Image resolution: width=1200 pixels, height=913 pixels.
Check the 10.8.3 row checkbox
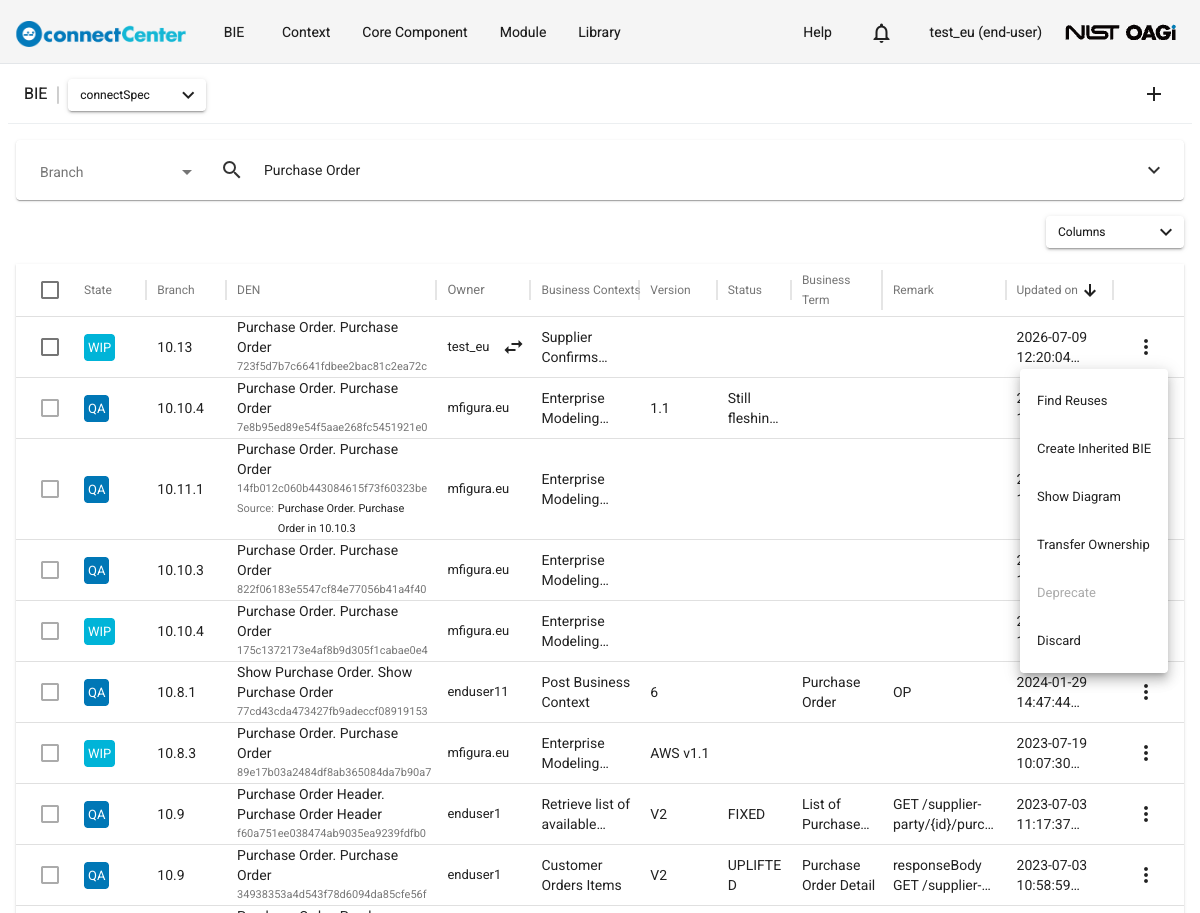[x=50, y=753]
